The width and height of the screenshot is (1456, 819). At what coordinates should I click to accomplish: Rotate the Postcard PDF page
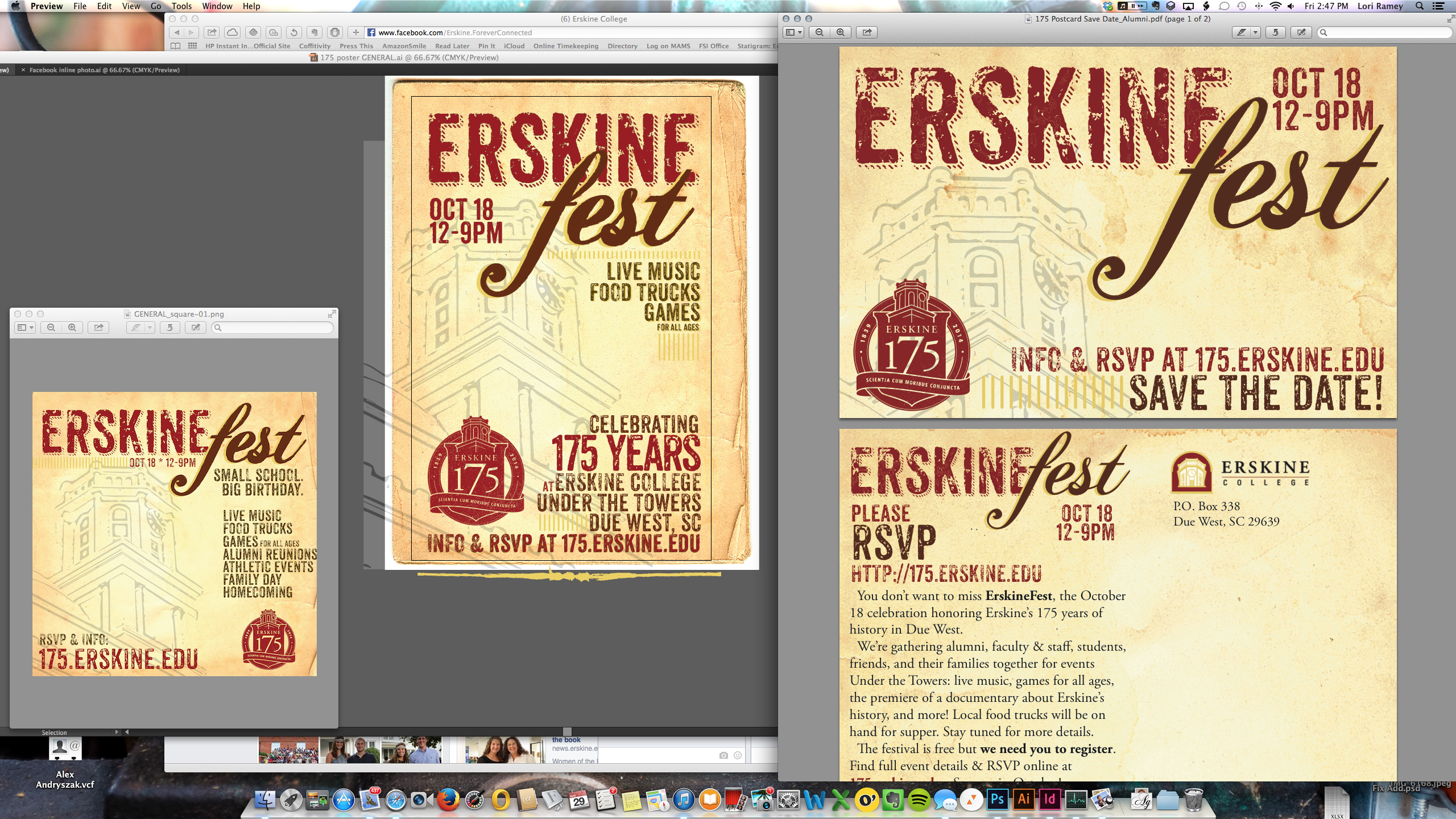coord(1275,32)
